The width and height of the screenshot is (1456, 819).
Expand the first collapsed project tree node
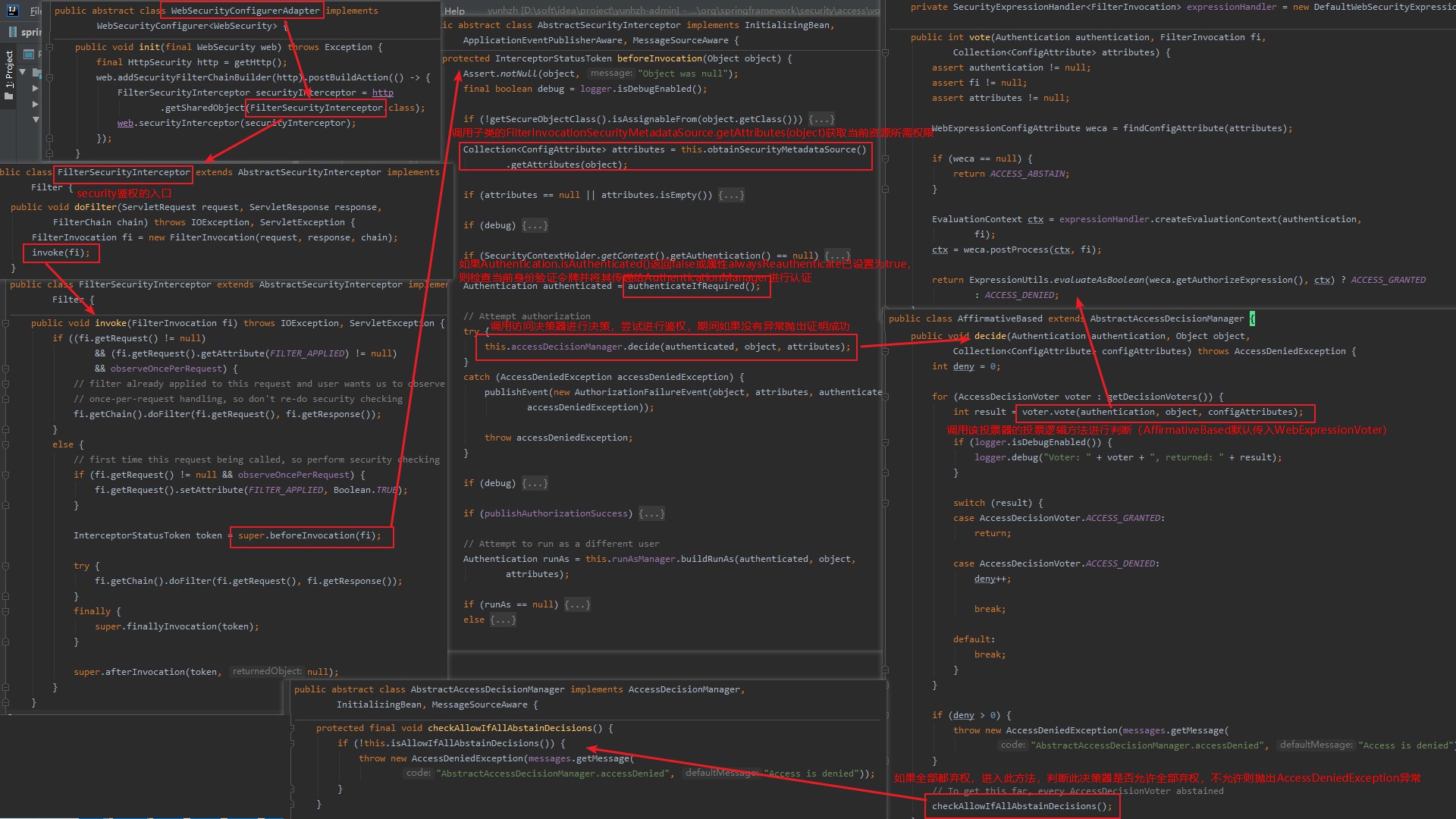click(x=35, y=89)
